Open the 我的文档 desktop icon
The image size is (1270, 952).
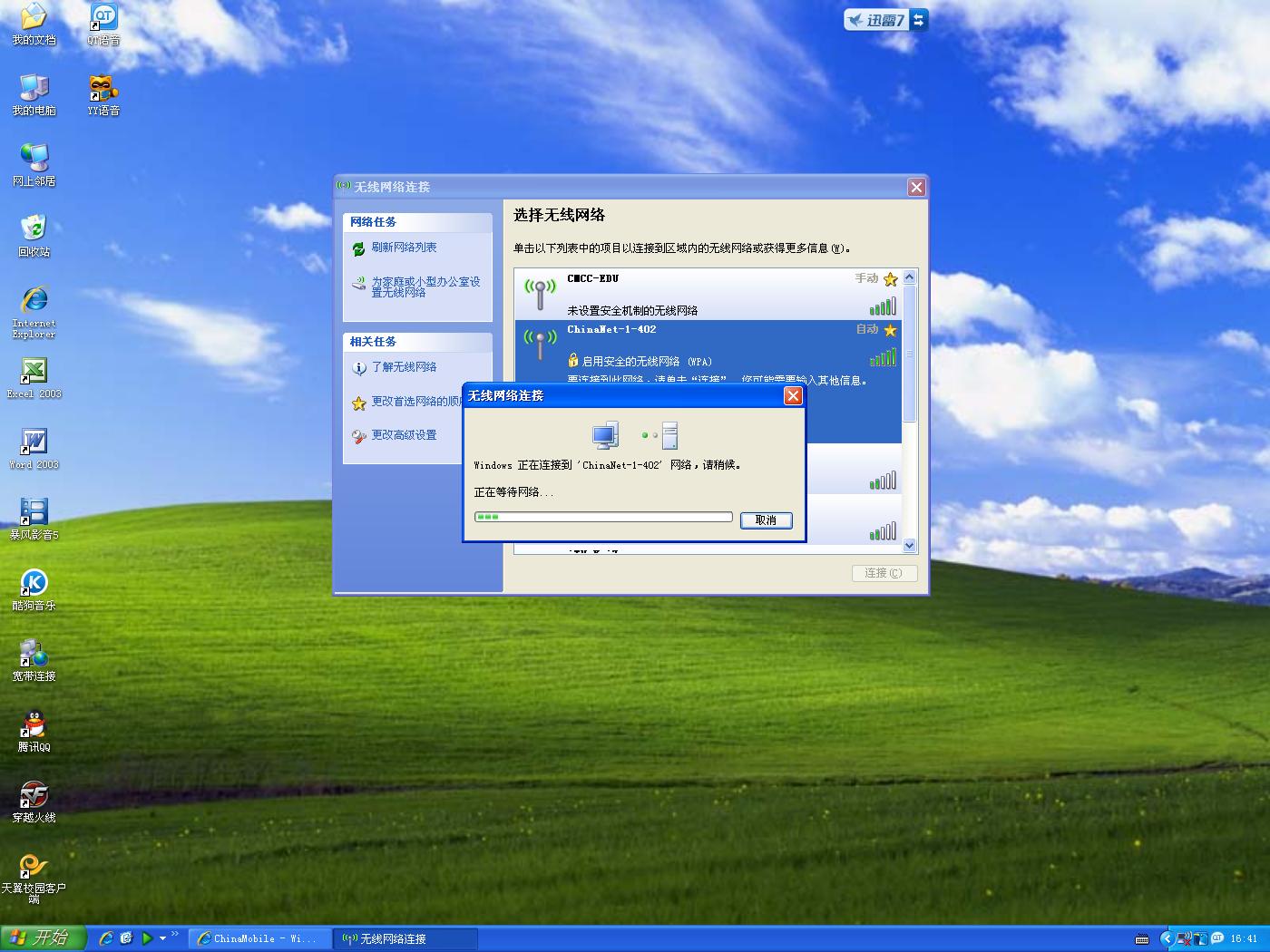[x=34, y=24]
